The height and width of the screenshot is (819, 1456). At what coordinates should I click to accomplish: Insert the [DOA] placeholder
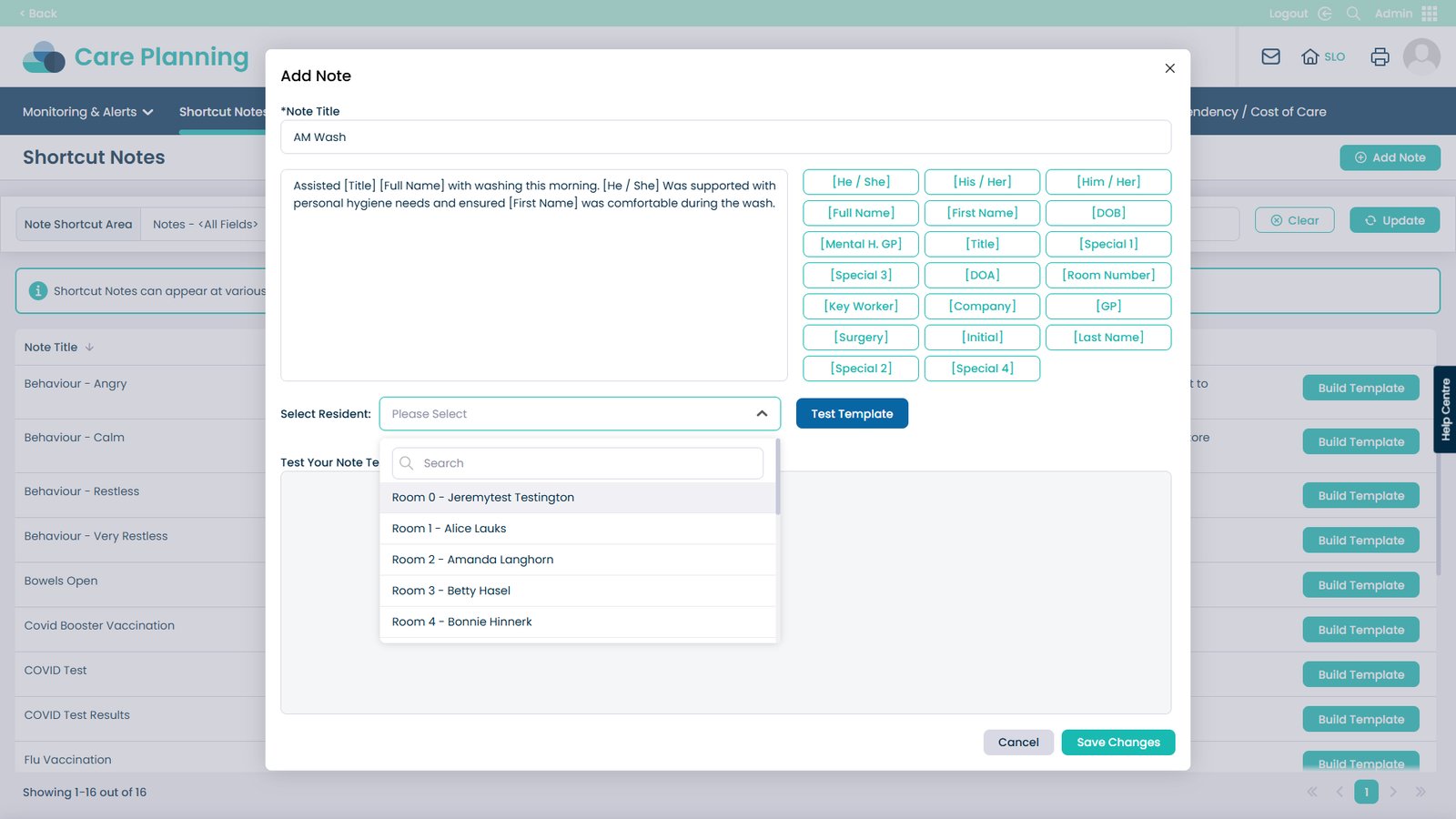point(982,275)
